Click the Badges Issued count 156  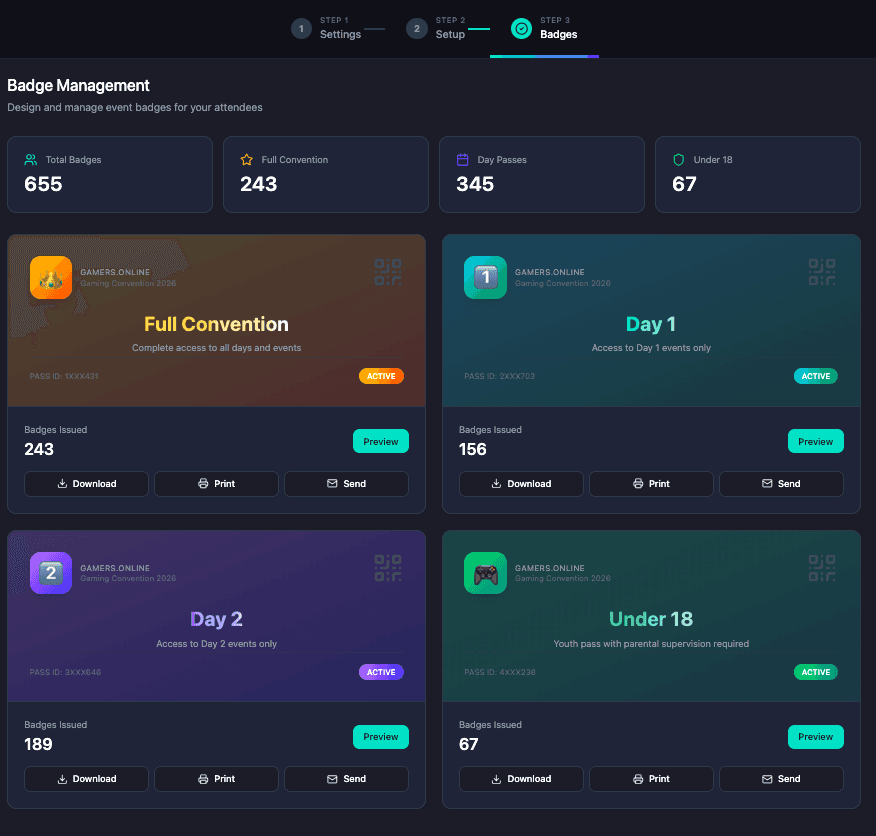pyautogui.click(x=473, y=449)
